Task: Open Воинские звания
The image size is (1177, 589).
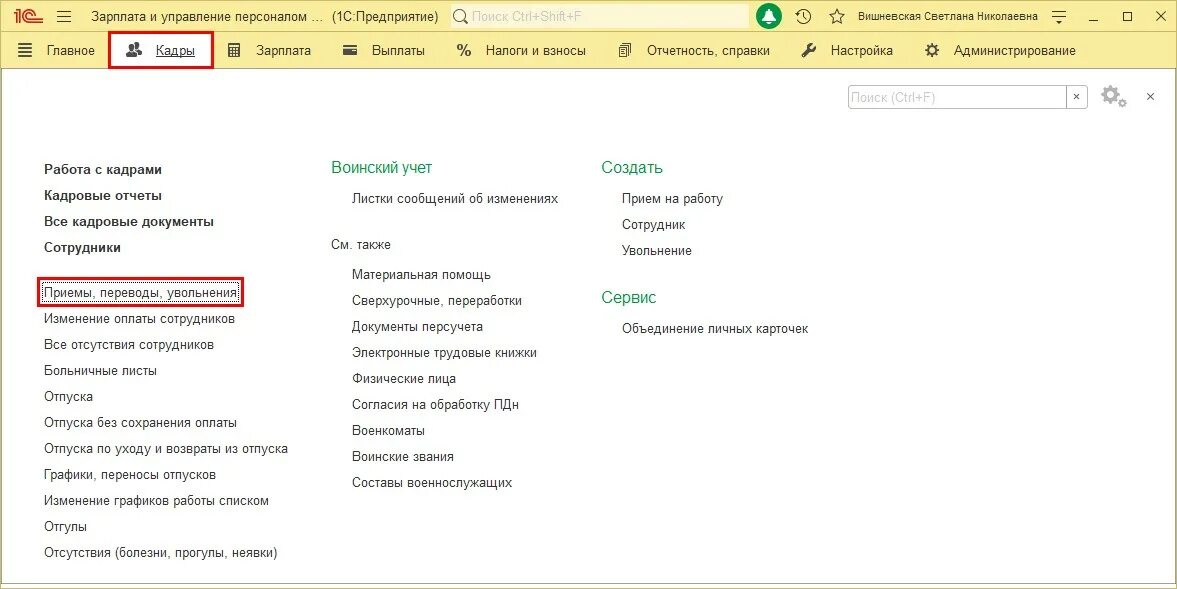Action: pyautogui.click(x=402, y=456)
